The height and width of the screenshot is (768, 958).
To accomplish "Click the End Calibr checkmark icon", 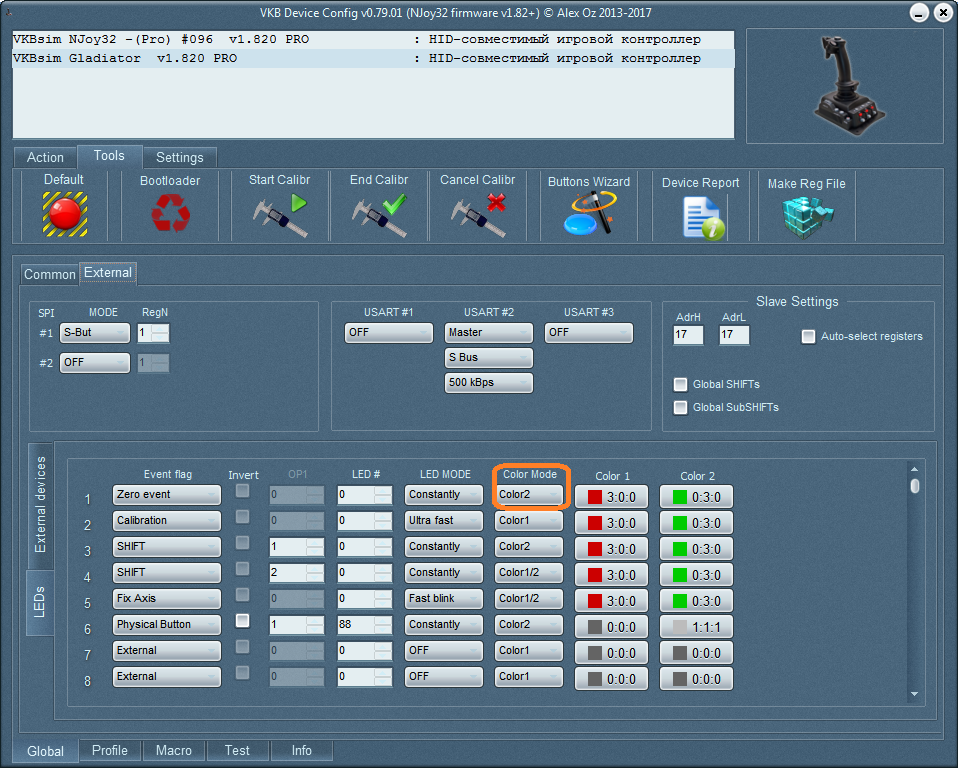I will tap(379, 213).
